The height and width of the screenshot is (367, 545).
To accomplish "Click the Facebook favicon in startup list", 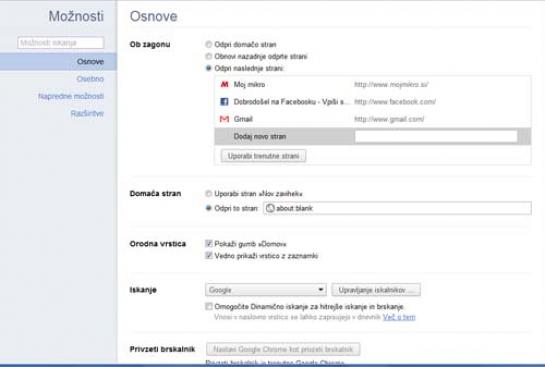I will [225, 101].
